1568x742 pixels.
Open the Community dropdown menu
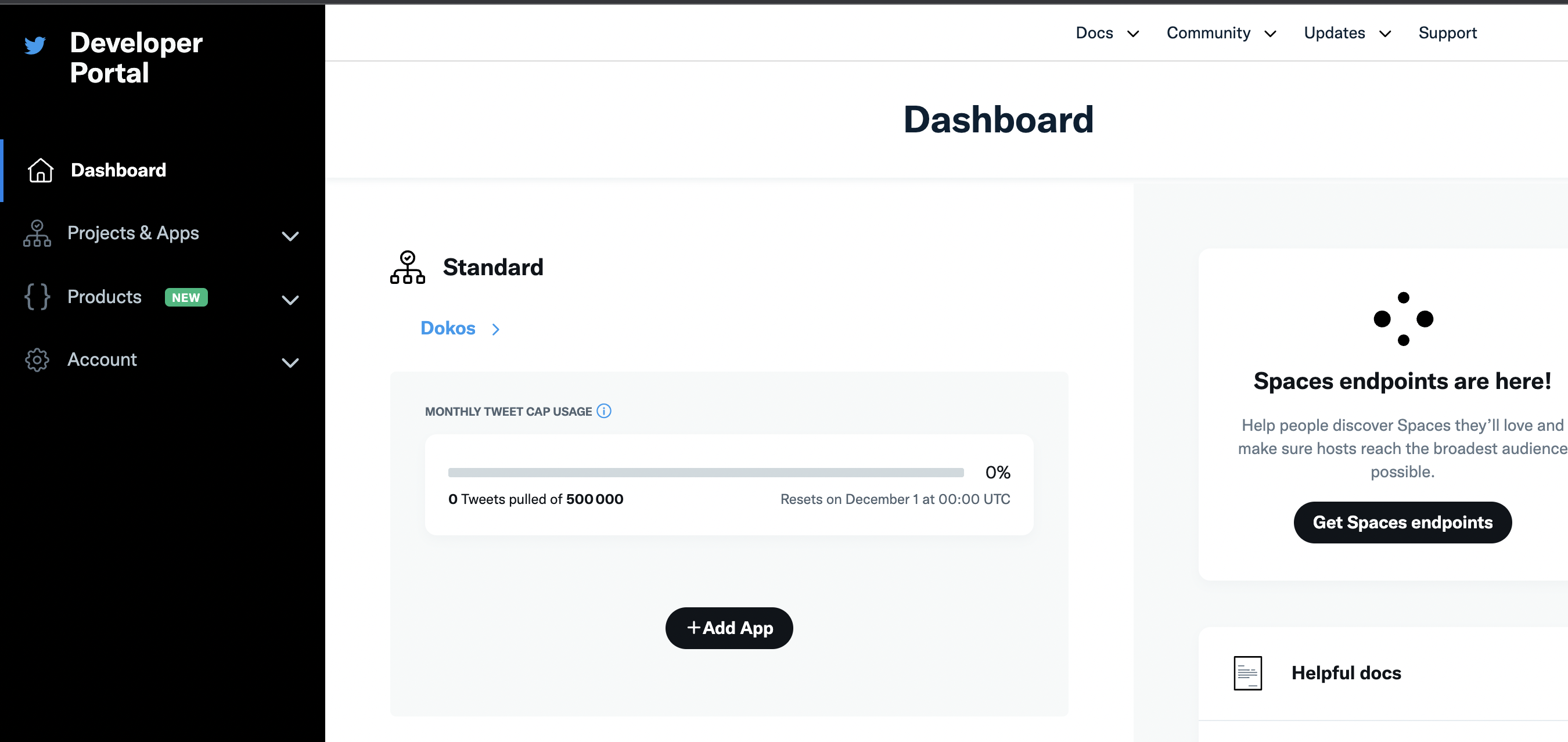point(1221,33)
